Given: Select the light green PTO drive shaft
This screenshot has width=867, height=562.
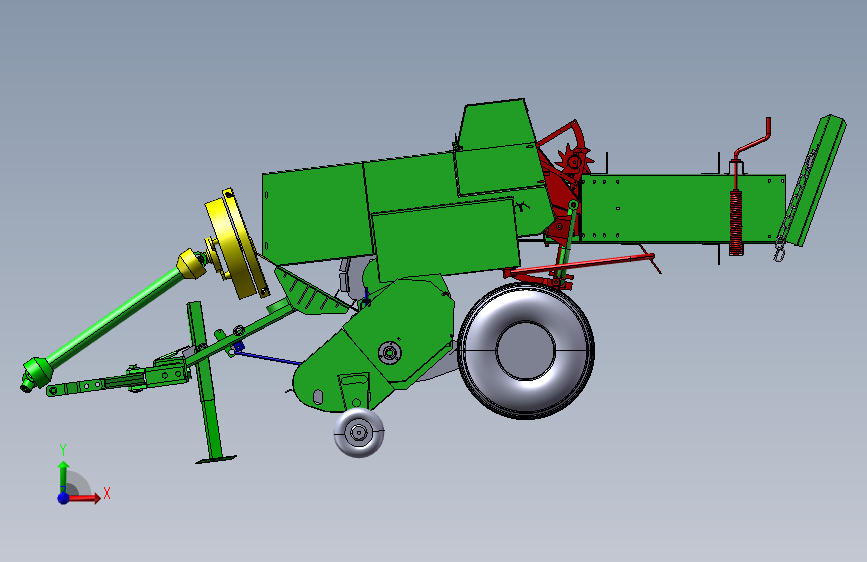Looking at the screenshot, I should (x=113, y=321).
